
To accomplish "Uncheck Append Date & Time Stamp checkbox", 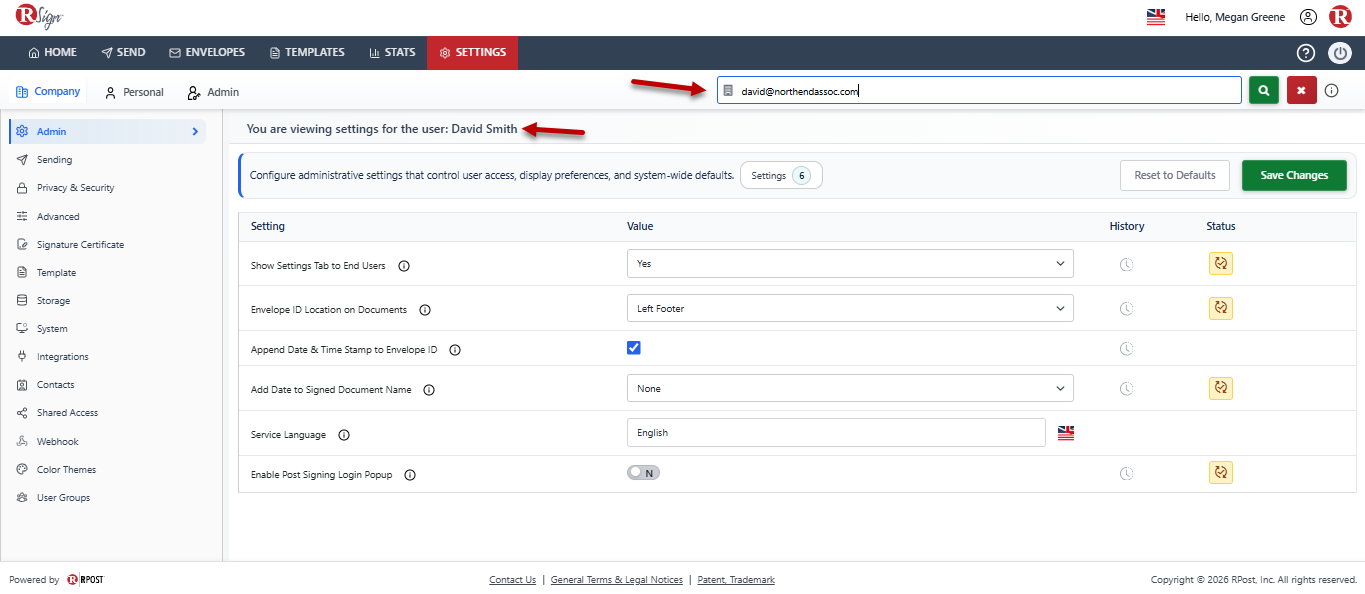I will click(633, 348).
